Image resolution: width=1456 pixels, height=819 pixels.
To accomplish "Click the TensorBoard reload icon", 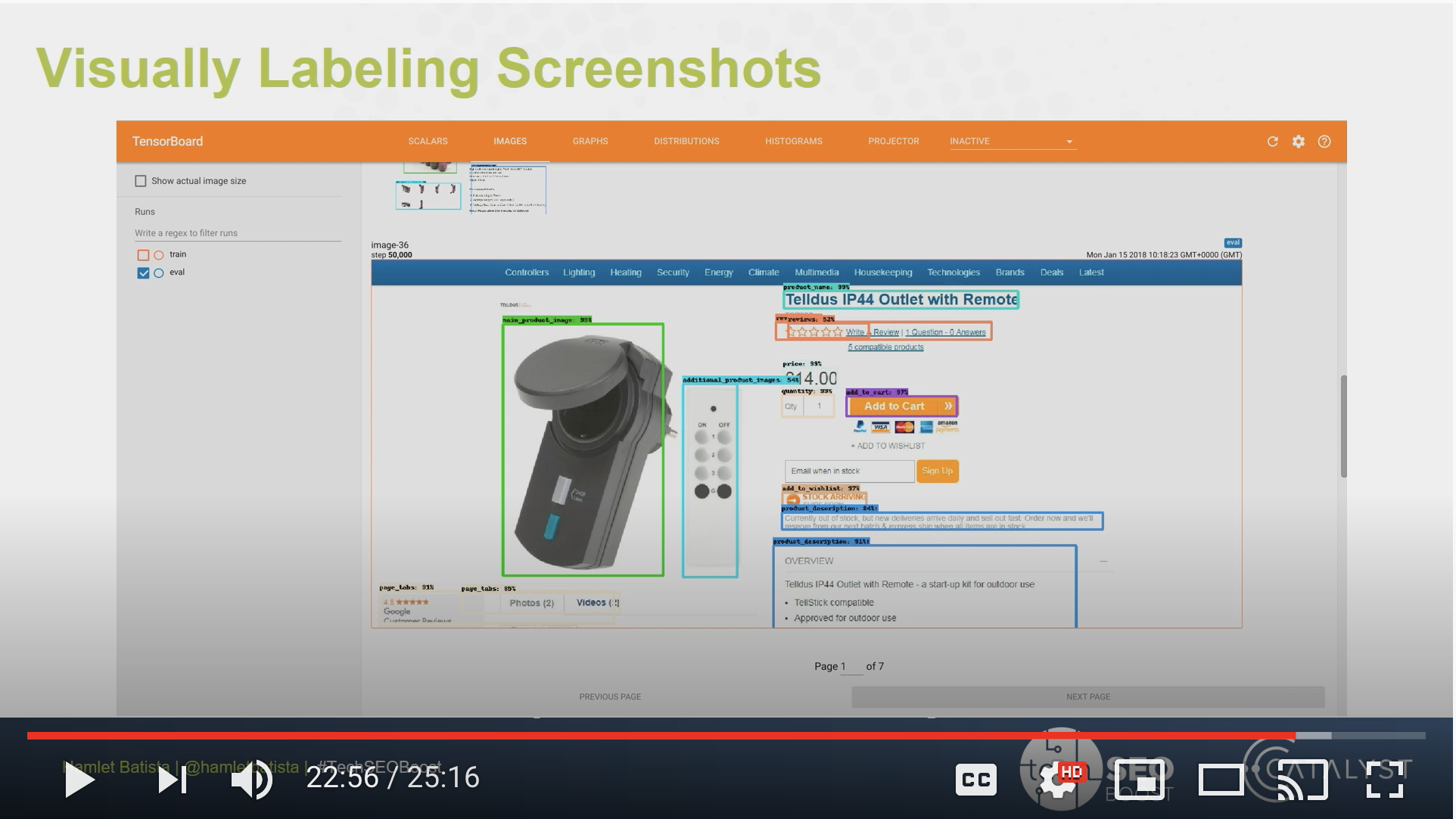I will click(1272, 142).
